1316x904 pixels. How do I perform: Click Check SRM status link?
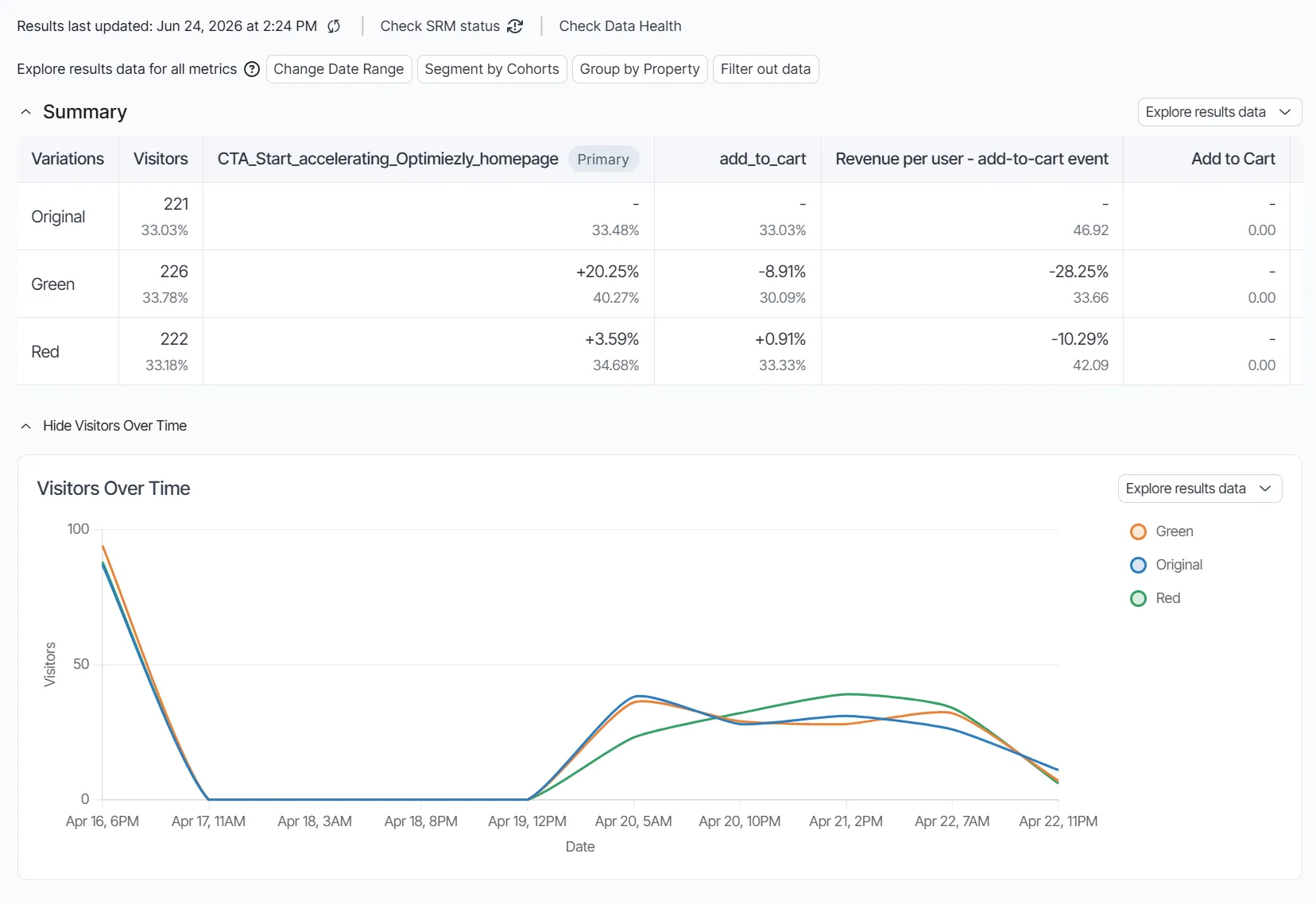pos(440,26)
